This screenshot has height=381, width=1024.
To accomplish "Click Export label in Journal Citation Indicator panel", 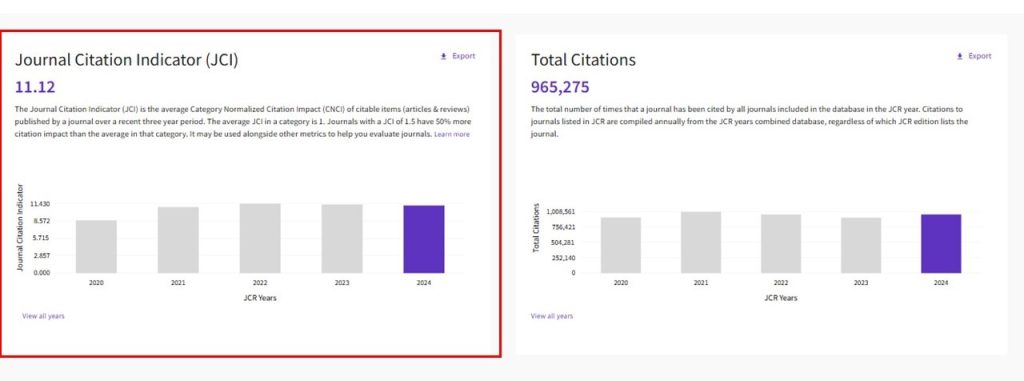I will (464, 56).
